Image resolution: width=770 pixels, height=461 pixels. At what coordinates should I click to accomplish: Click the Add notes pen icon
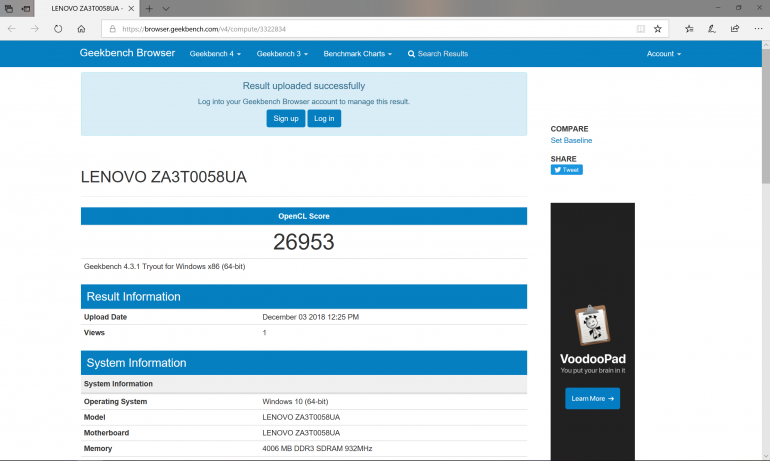712,29
